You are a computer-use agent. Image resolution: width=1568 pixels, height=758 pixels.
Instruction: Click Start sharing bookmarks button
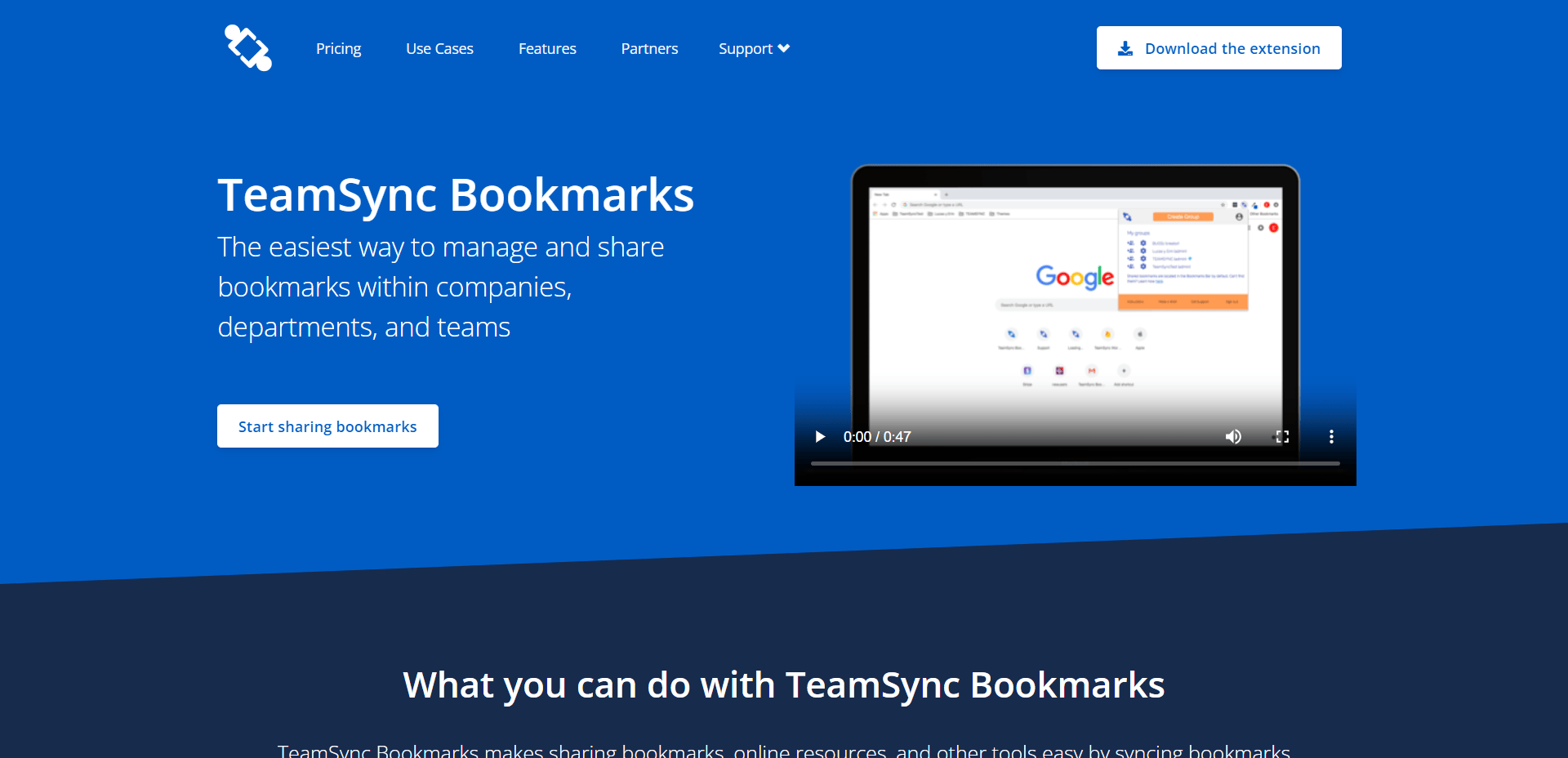coord(327,426)
